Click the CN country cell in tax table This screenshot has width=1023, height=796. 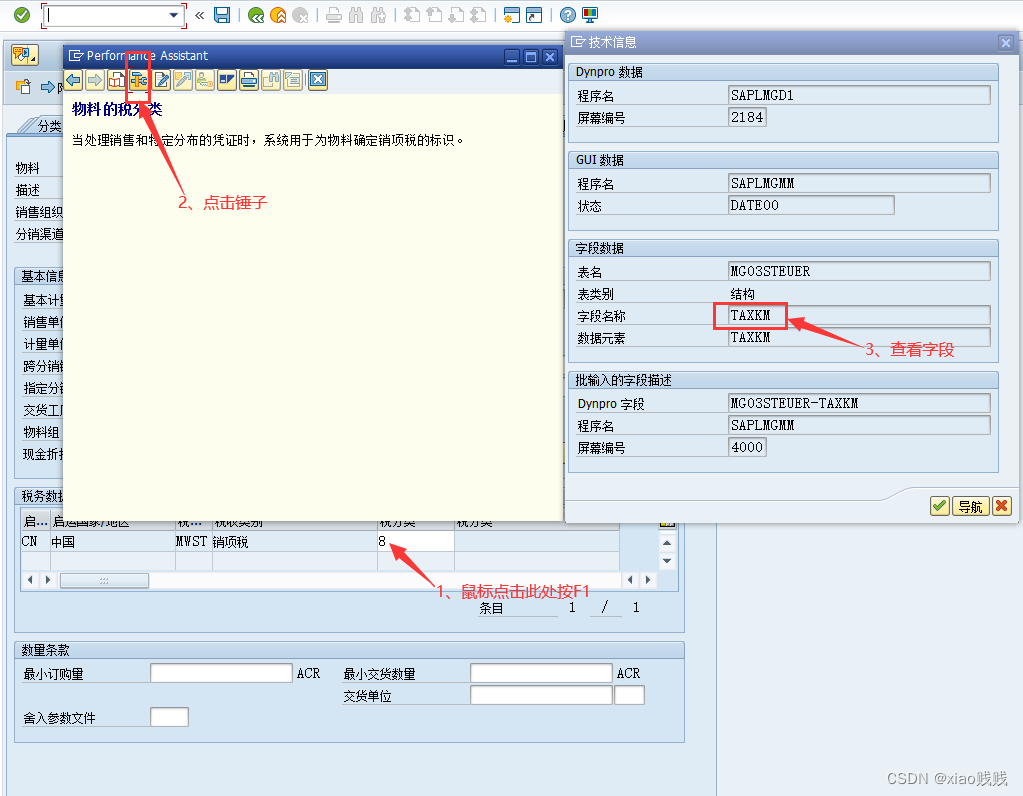(x=35, y=542)
